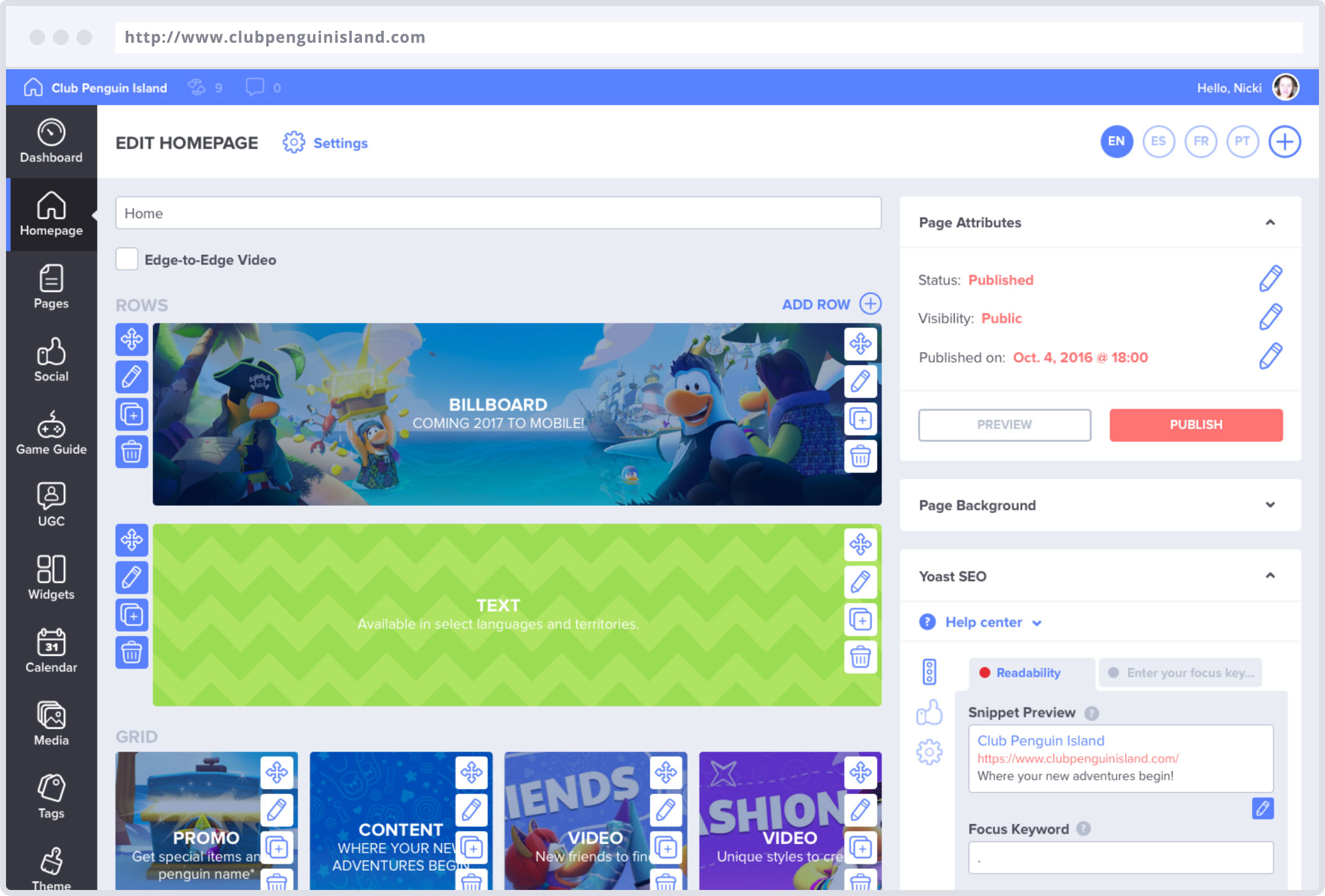Click the PREVIEW button
Viewport: 1325px width, 896px height.
(x=1004, y=425)
